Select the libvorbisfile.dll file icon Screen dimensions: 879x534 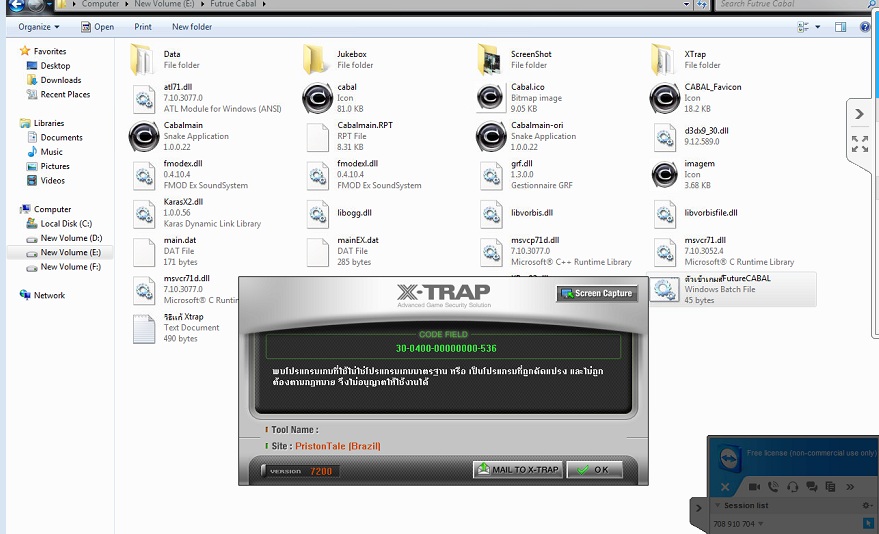coord(665,213)
